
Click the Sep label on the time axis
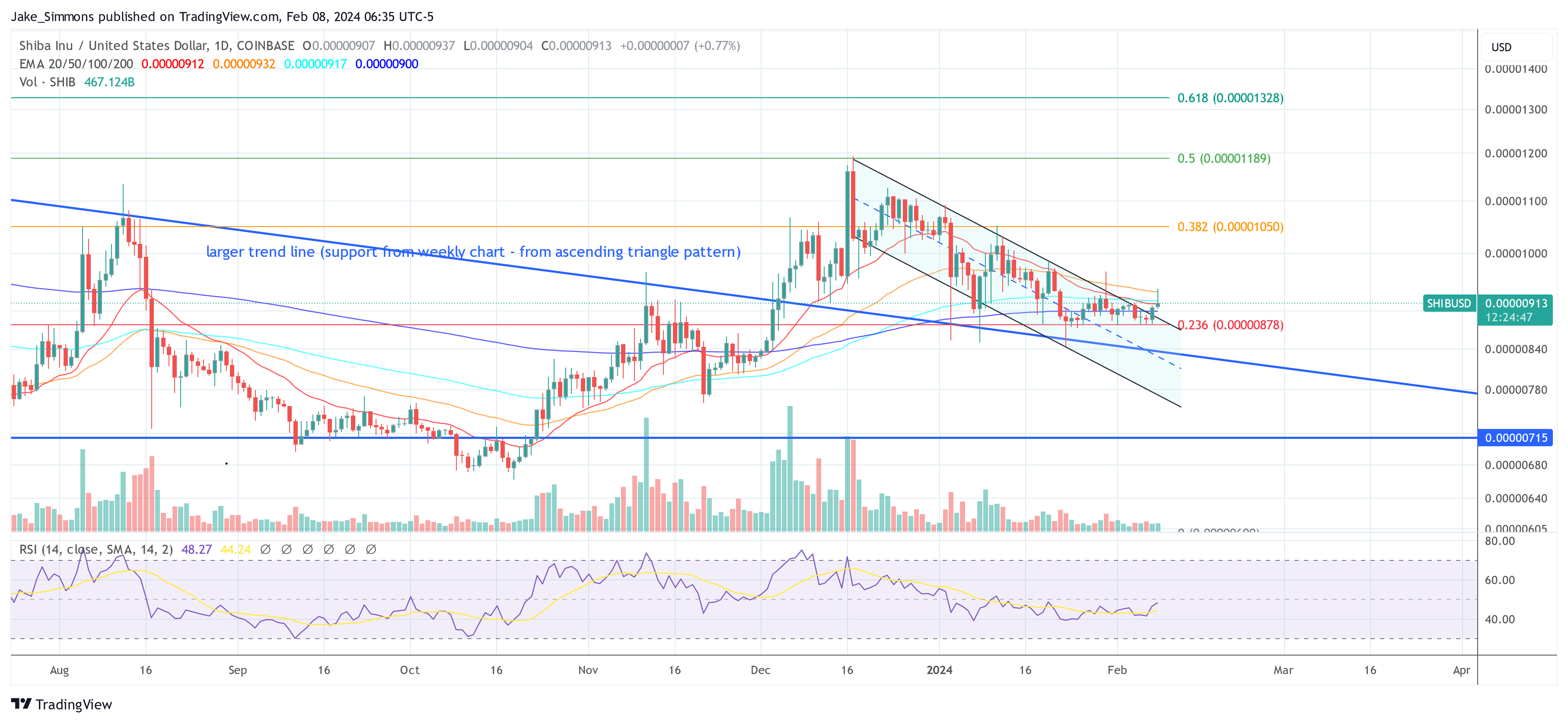tap(237, 670)
